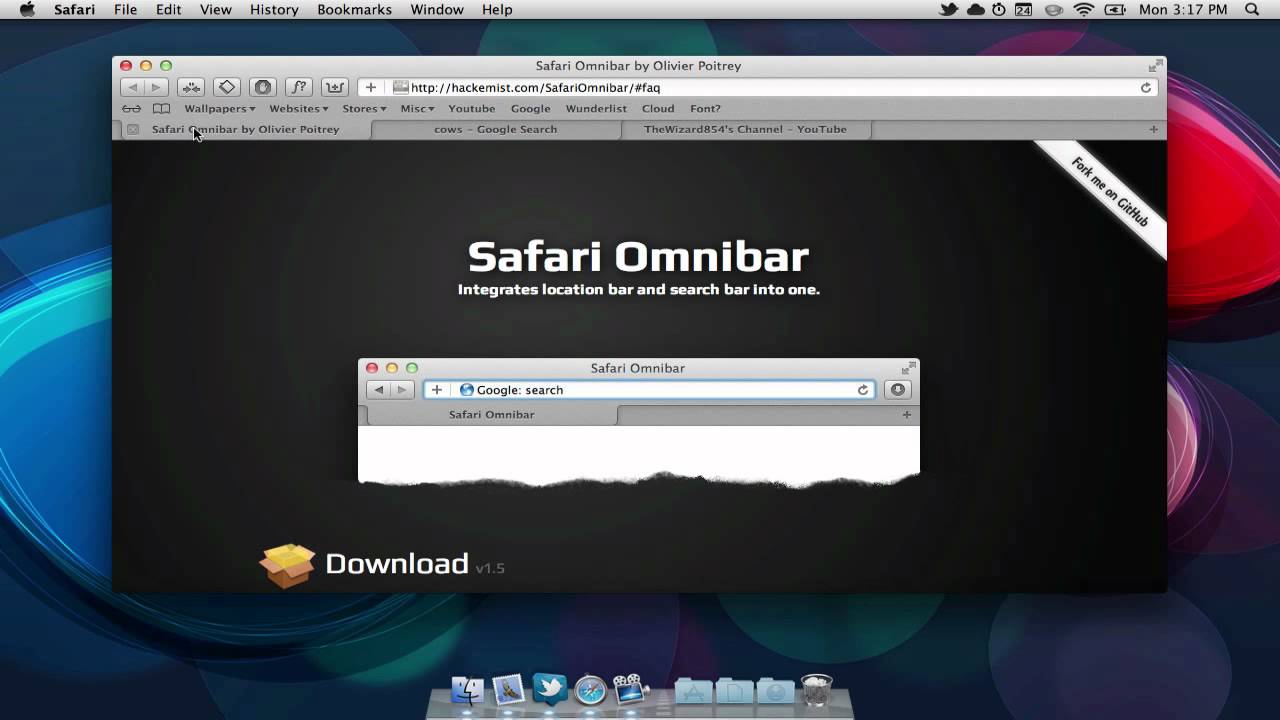Viewport: 1280px width, 720px height.
Task: Click the 'Safari Omnibar' page heading
Action: [x=638, y=256]
